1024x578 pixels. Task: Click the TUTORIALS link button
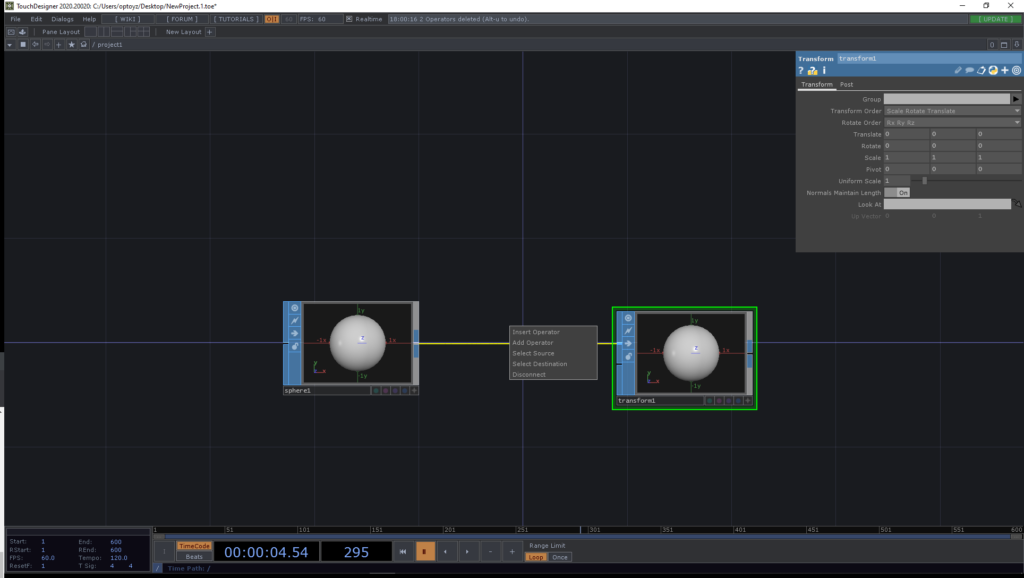tap(236, 19)
